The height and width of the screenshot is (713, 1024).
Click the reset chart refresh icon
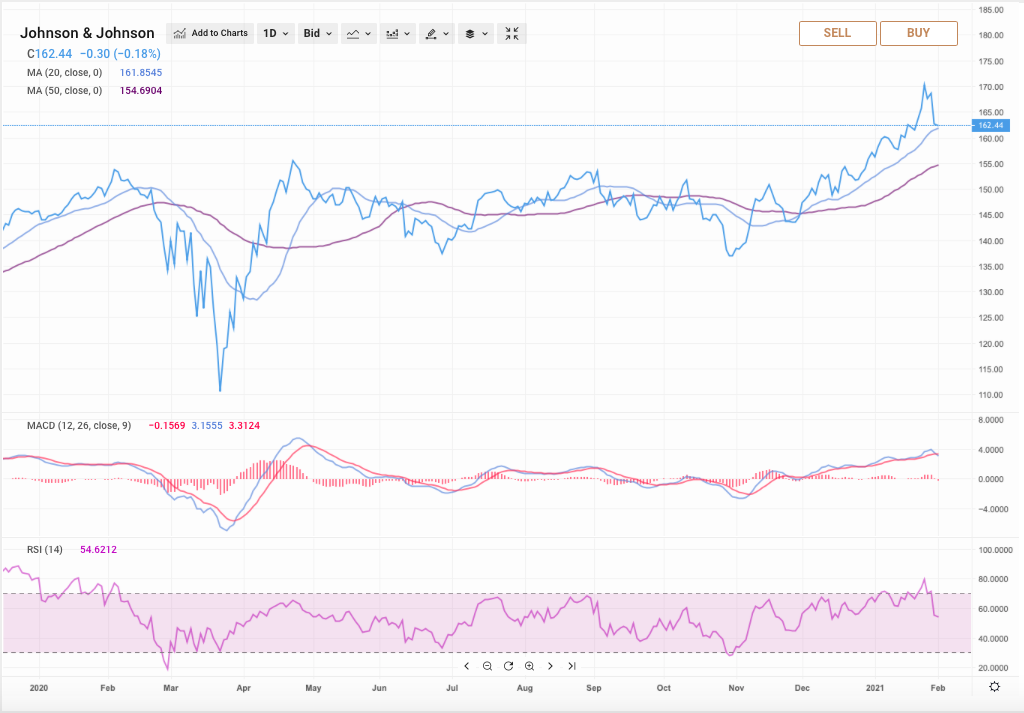(x=508, y=666)
